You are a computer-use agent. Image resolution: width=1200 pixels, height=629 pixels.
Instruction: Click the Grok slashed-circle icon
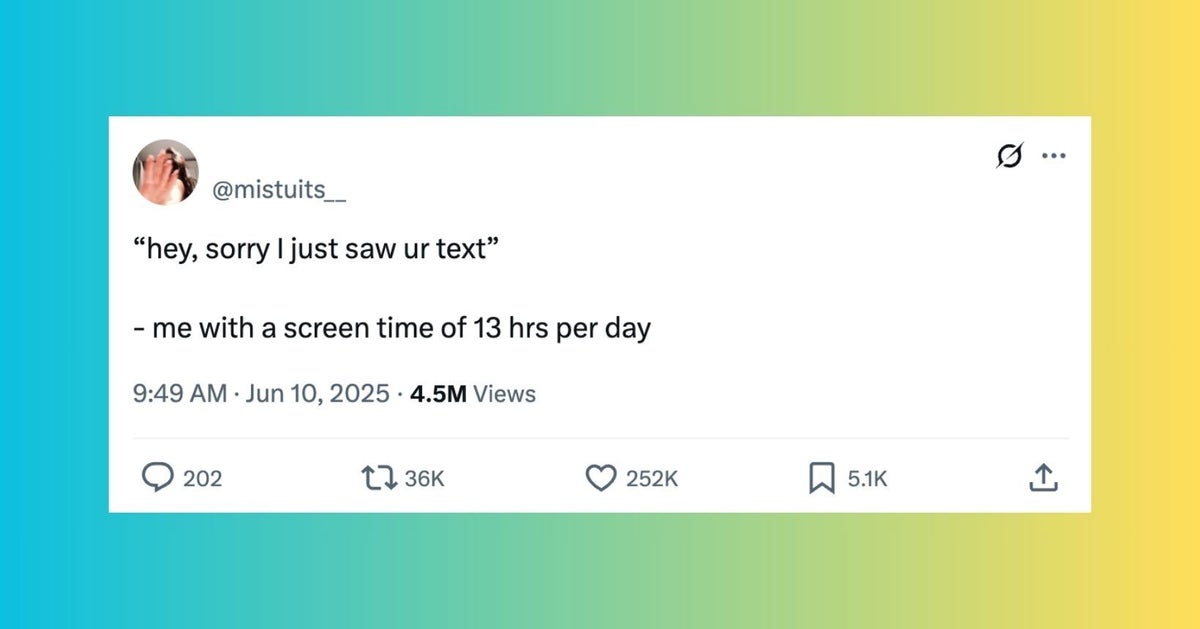(1010, 157)
